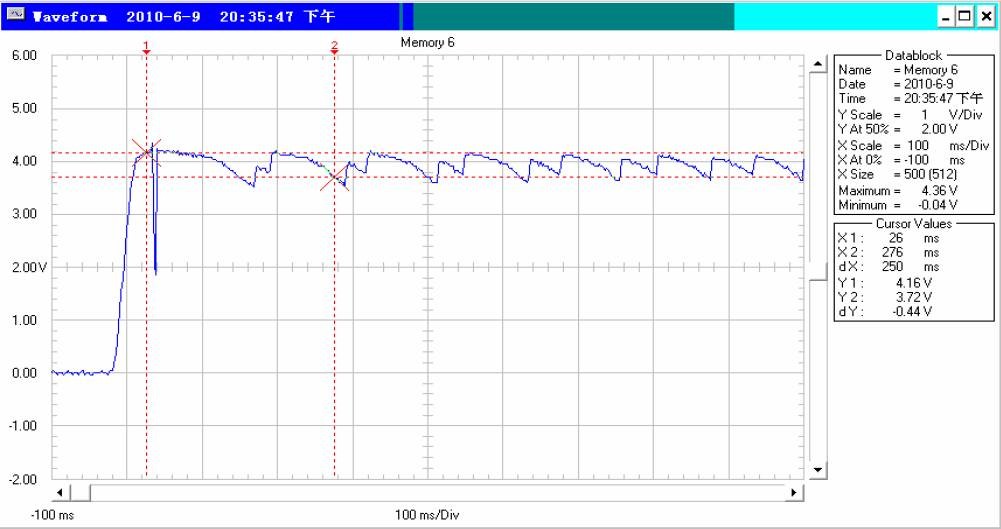
Task: Click the Waveform app icon in title bar
Action: [16, 17]
